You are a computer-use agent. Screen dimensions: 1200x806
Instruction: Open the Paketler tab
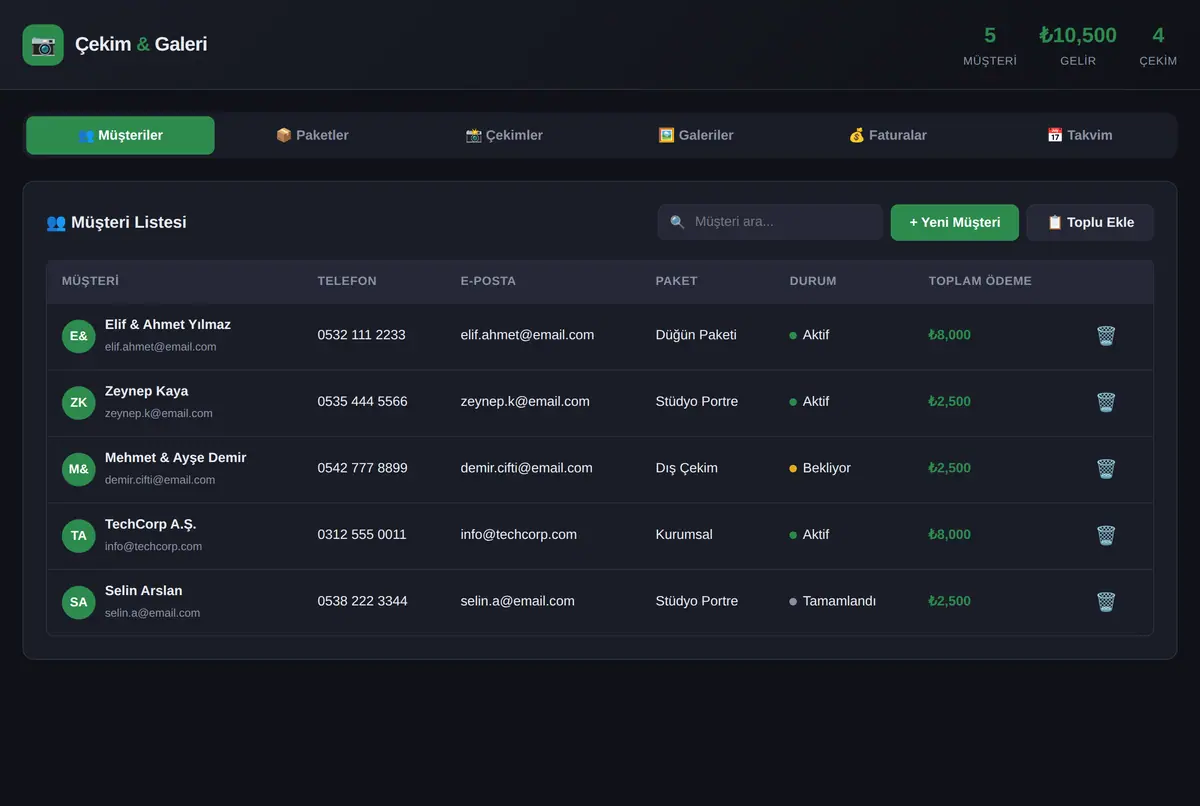click(312, 135)
